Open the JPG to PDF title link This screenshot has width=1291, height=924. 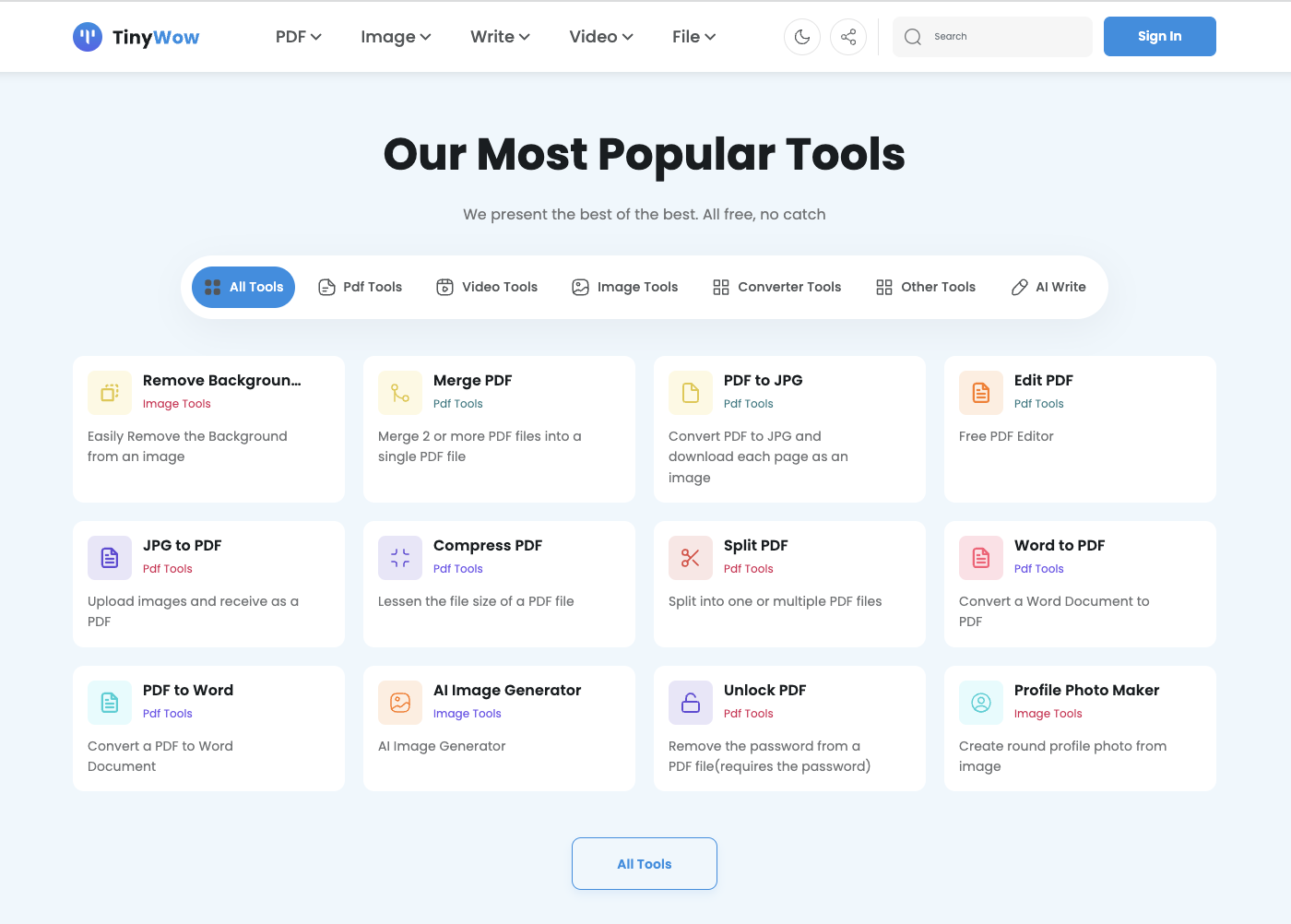tap(183, 545)
